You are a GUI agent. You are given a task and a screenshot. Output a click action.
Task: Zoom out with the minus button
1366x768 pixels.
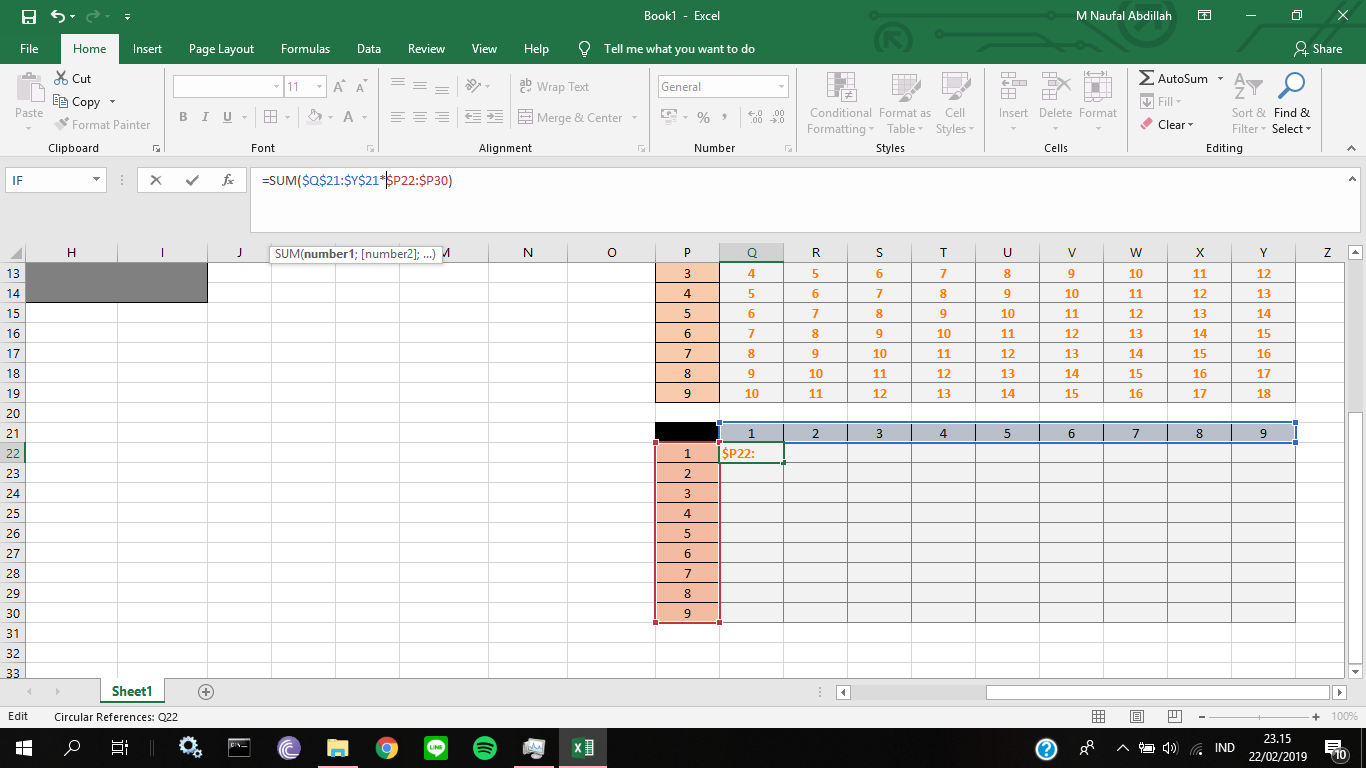click(1202, 717)
